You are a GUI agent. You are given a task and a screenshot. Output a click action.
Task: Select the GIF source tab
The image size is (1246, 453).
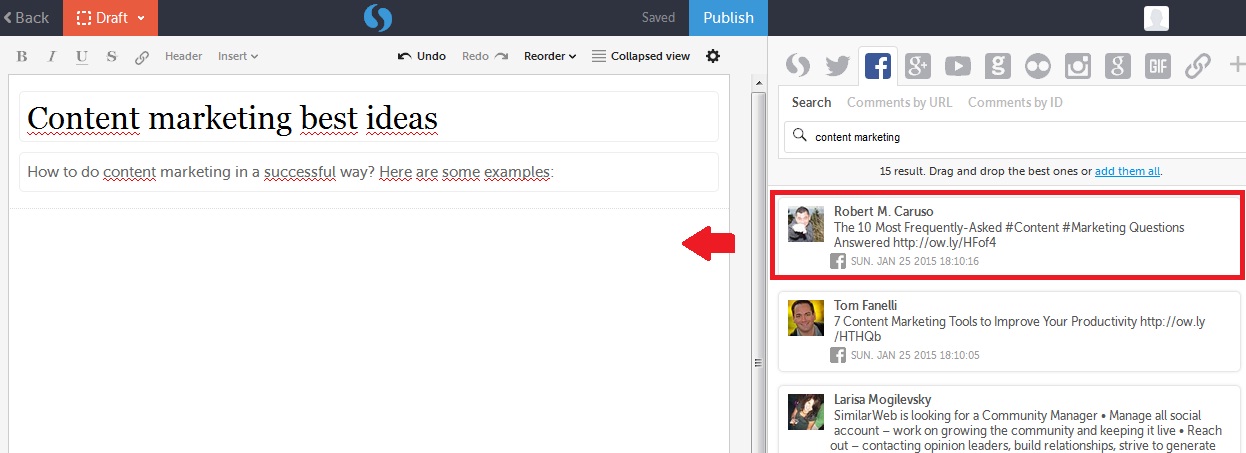(x=1158, y=66)
